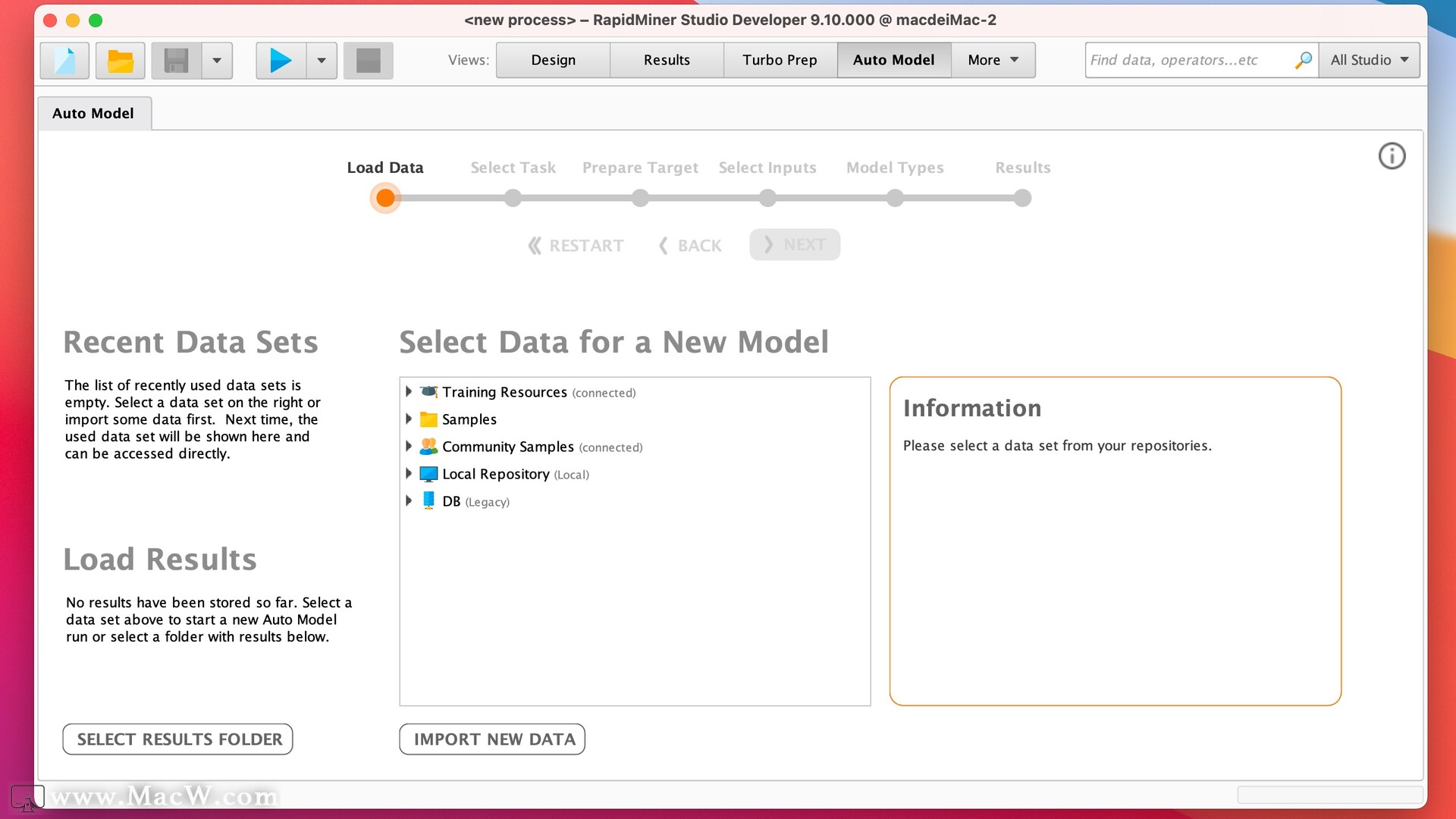Expand the Samples folder node
The width and height of the screenshot is (1456, 819).
pos(409,419)
